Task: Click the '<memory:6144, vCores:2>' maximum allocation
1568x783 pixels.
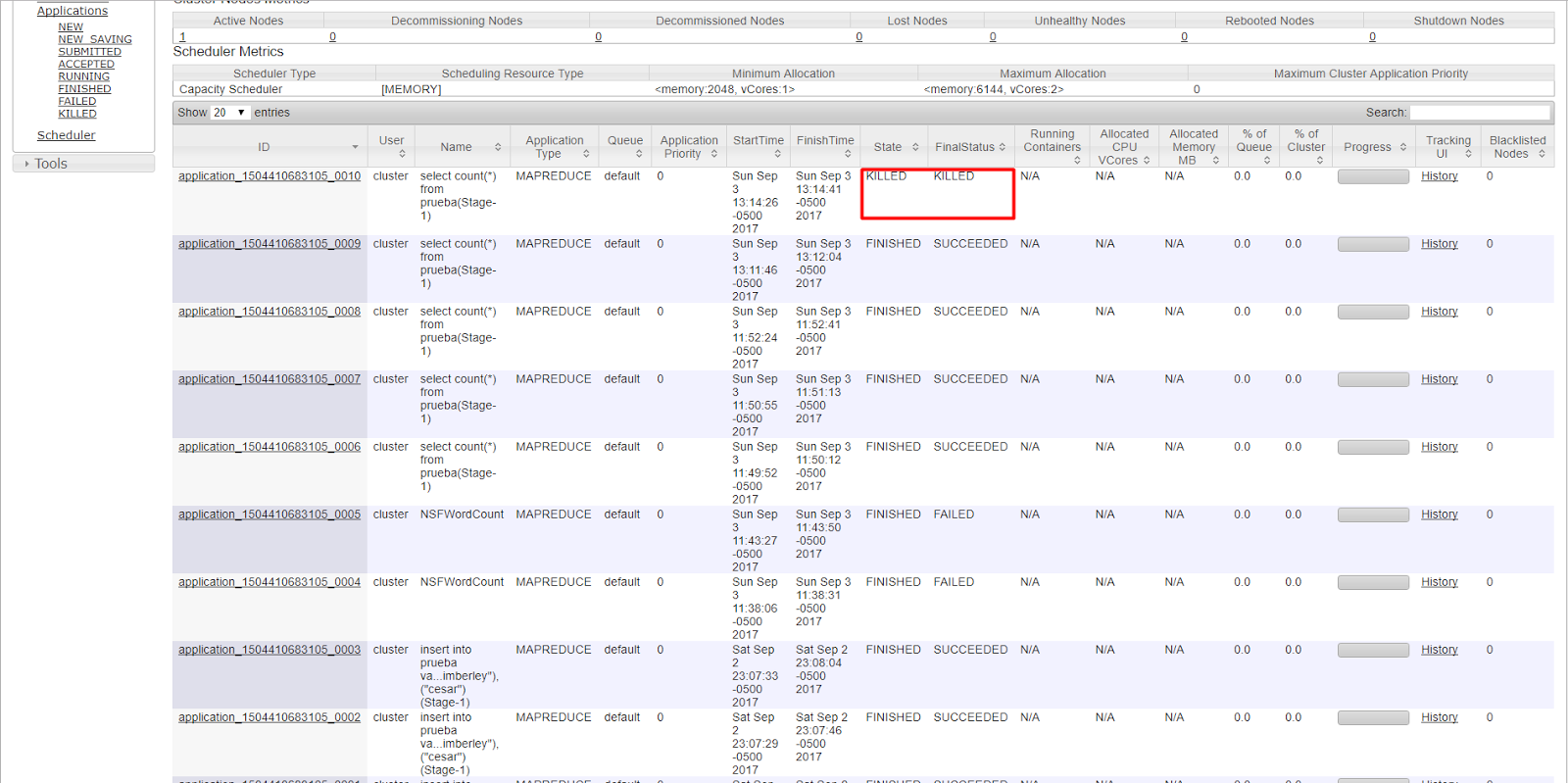Action: (x=994, y=89)
